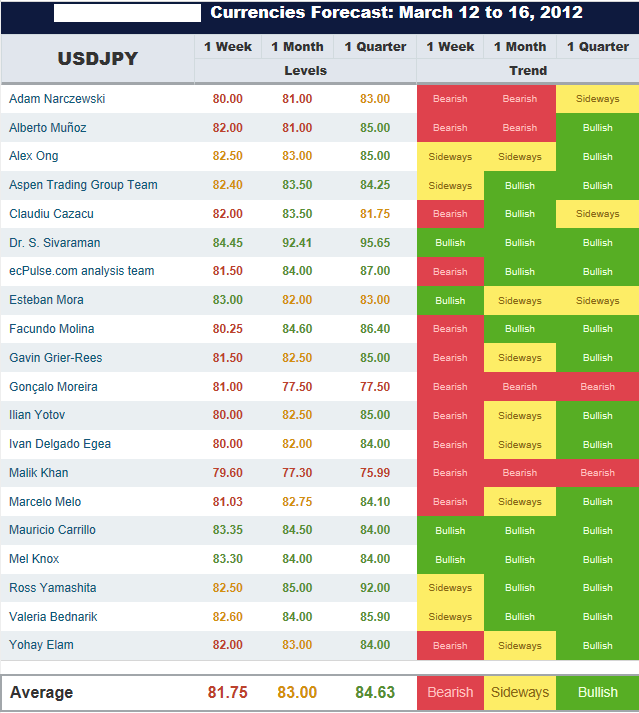Select Ivan Delgado Egea's name
Screen dimensions: 639x713
(x=60, y=444)
